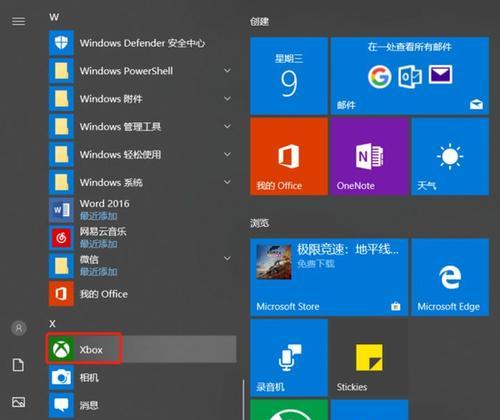Image resolution: width=500 pixels, height=420 pixels.
Task: Launch Windows Defender 安全中心 shield icon
Action: point(61,43)
